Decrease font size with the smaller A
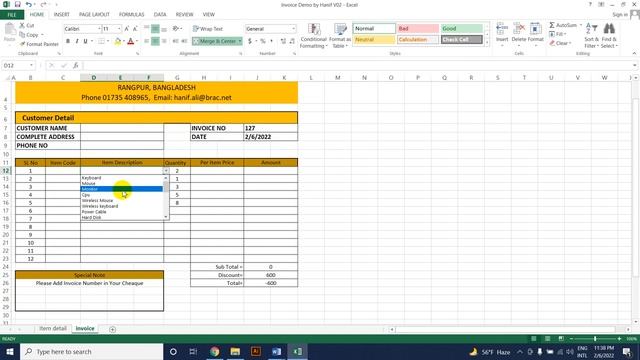 [135, 29]
